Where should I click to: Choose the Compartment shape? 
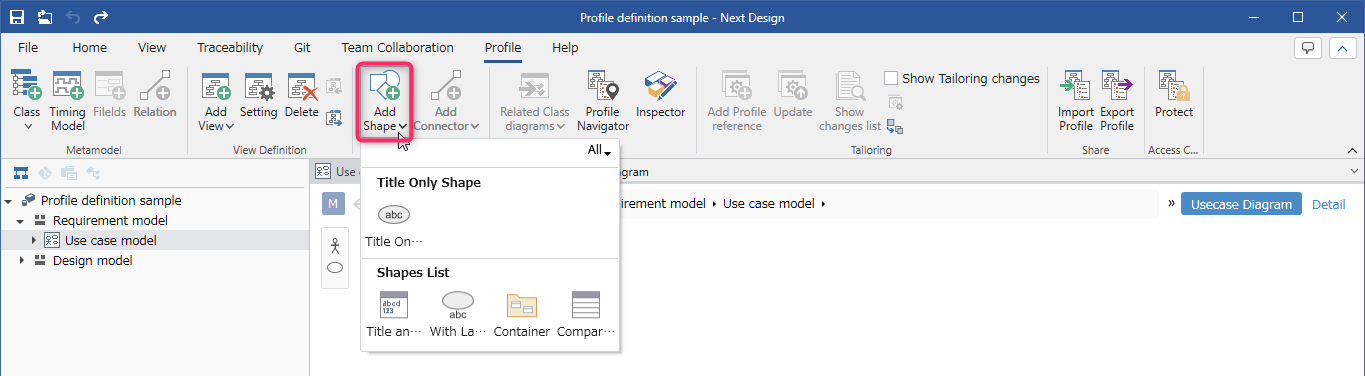point(586,315)
